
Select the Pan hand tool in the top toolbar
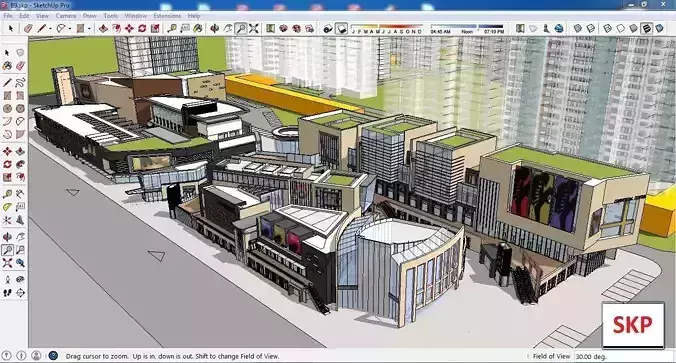(x=228, y=28)
